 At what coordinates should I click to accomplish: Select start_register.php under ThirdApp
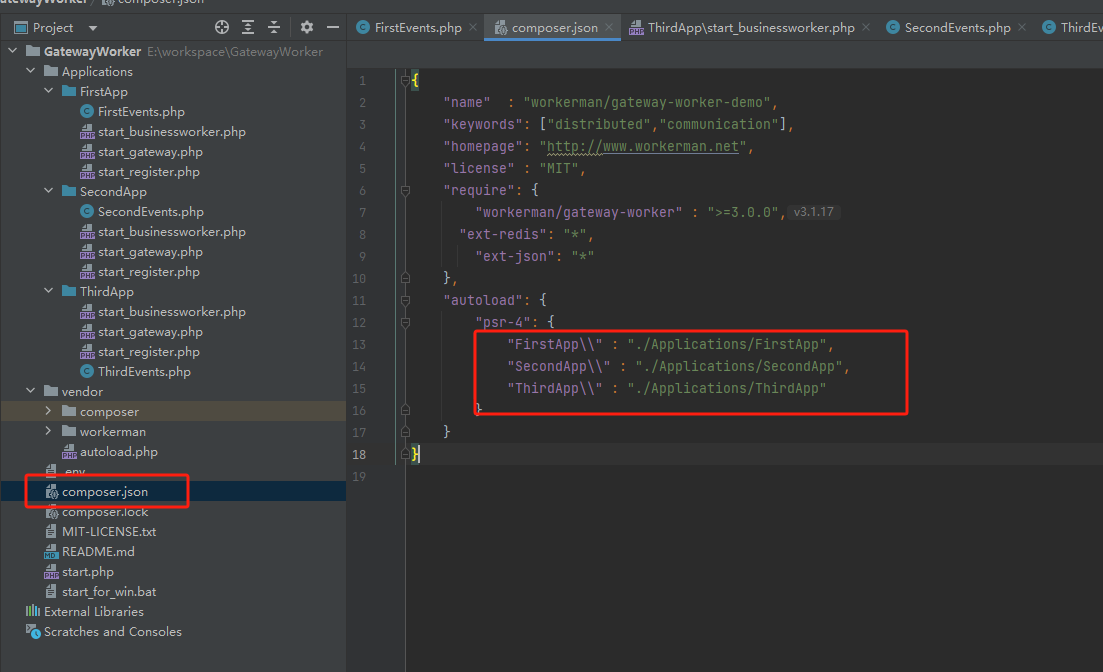pyautogui.click(x=148, y=352)
